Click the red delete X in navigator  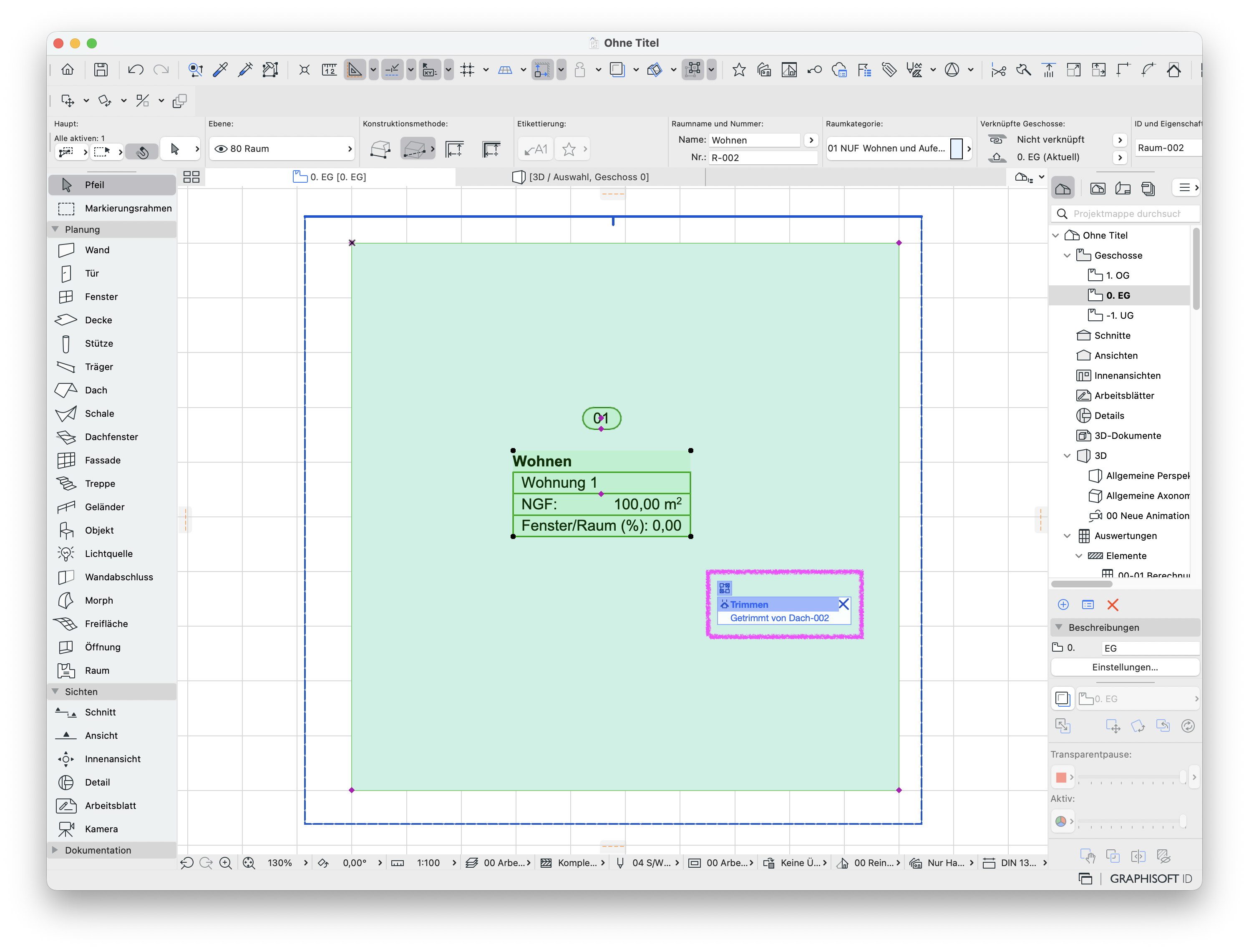[x=1113, y=604]
